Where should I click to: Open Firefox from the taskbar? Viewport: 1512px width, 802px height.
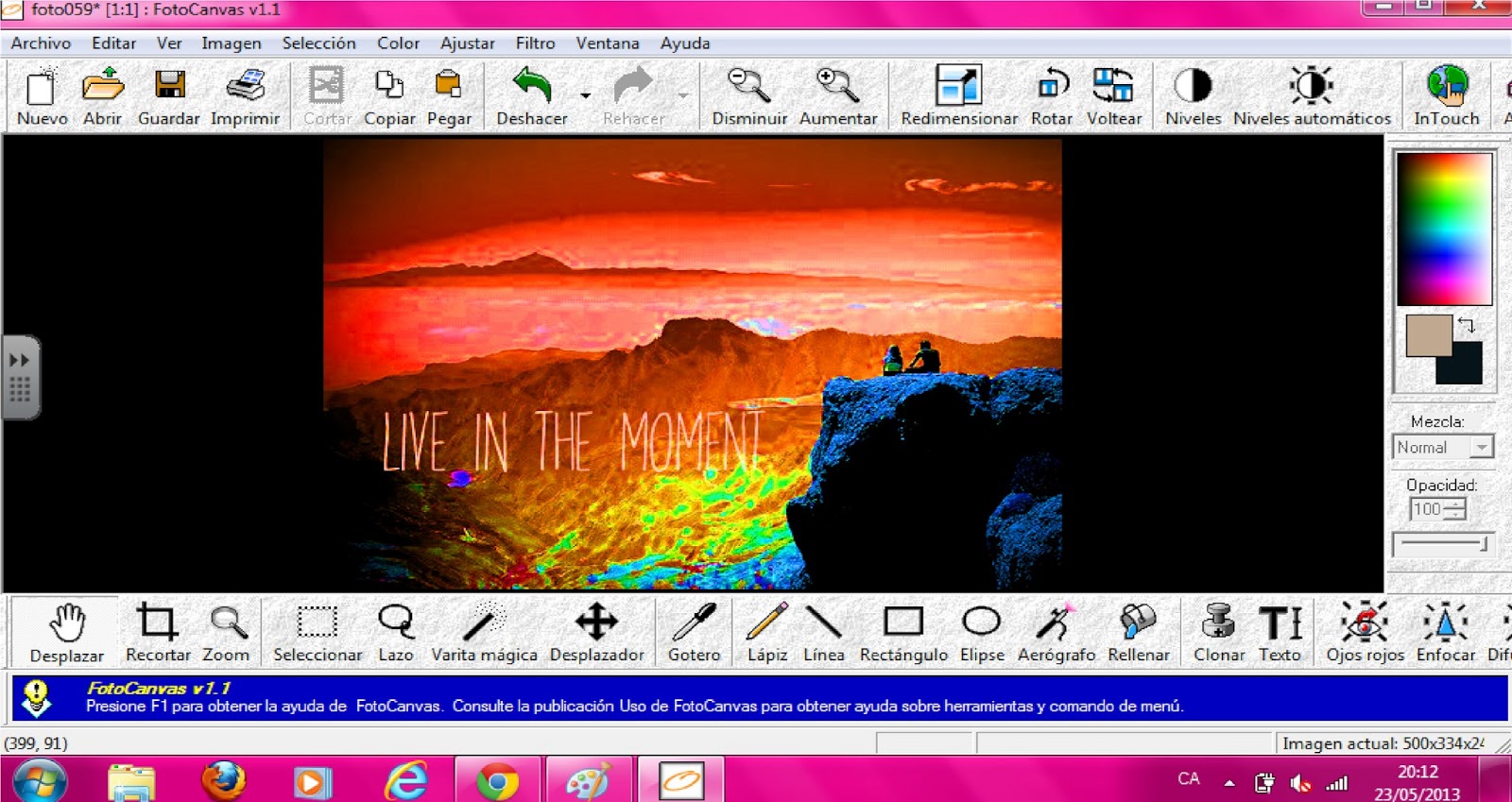(x=224, y=781)
